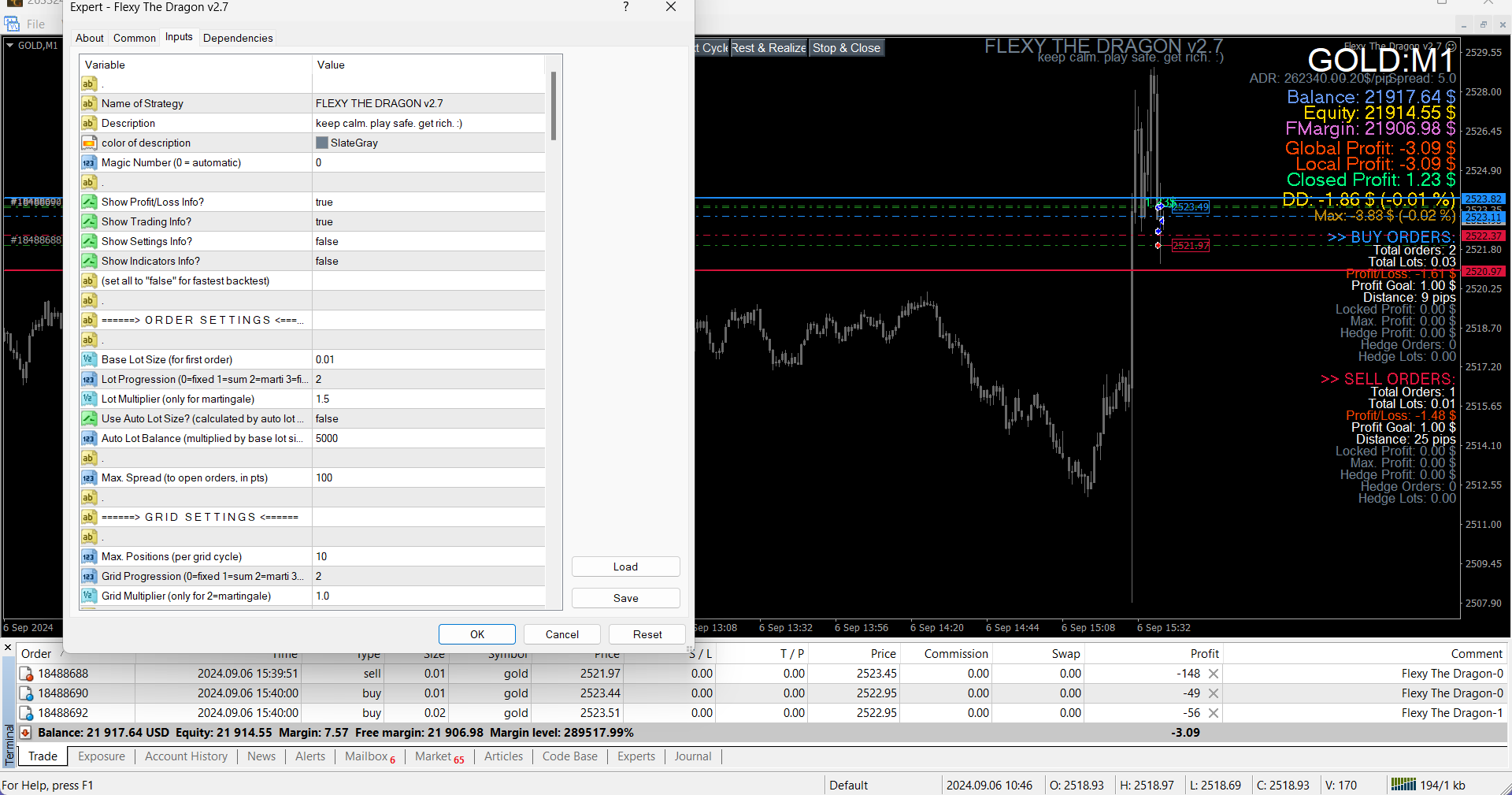Open Lot Progression value selector
The height and width of the screenshot is (795, 1512).
(x=428, y=380)
